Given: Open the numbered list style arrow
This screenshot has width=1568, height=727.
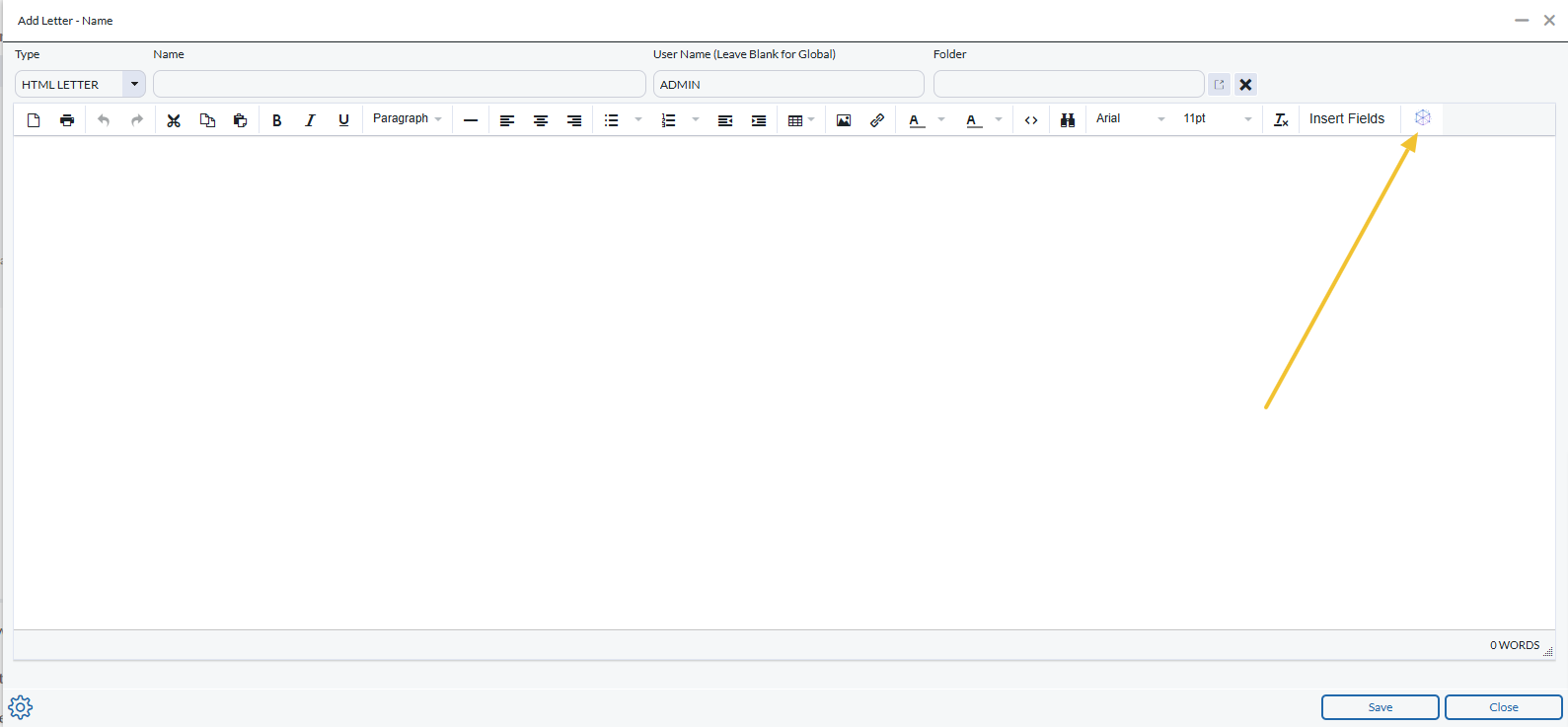Looking at the screenshot, I should pos(696,120).
